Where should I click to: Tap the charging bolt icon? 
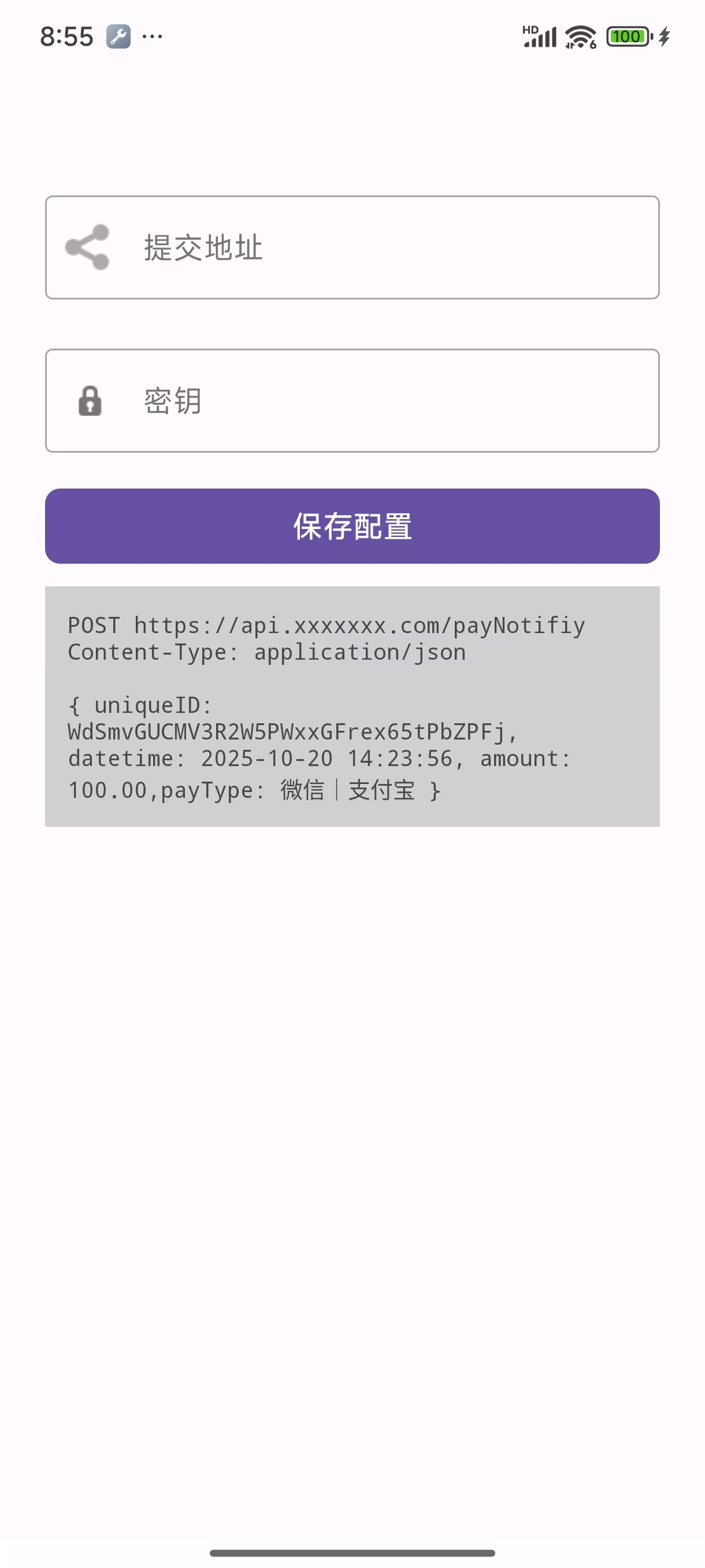click(664, 36)
